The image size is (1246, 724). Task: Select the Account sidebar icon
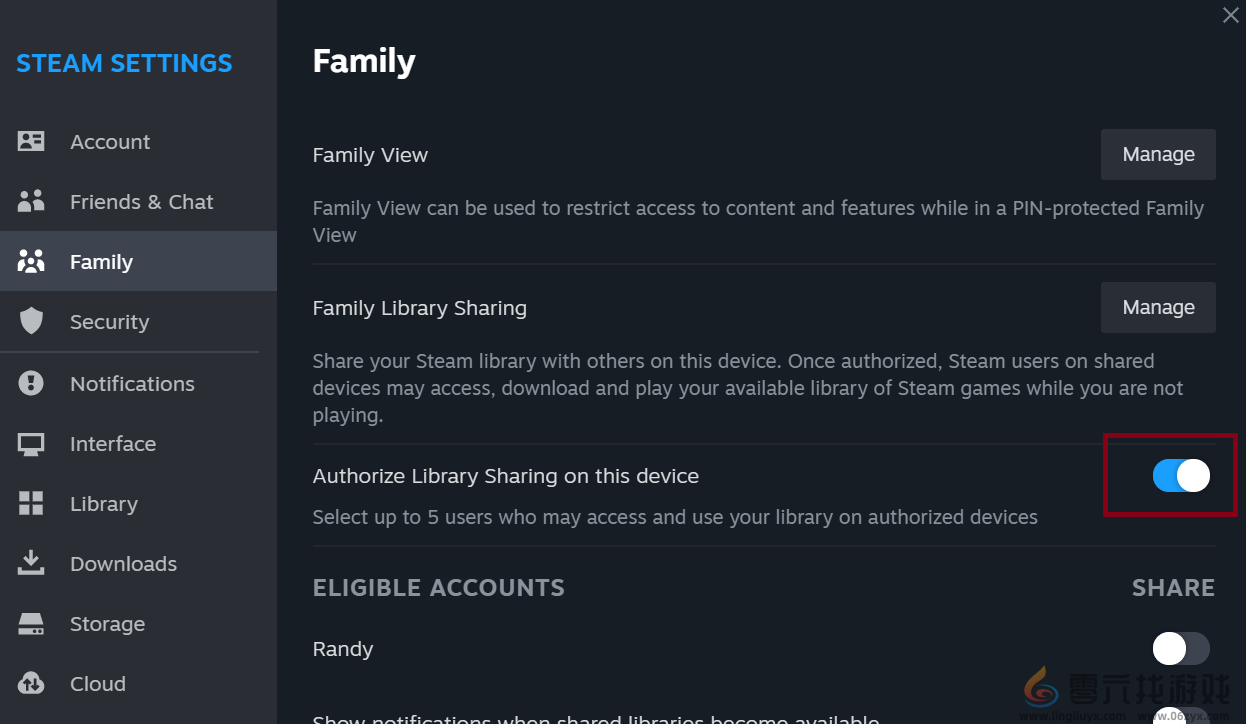coord(31,141)
